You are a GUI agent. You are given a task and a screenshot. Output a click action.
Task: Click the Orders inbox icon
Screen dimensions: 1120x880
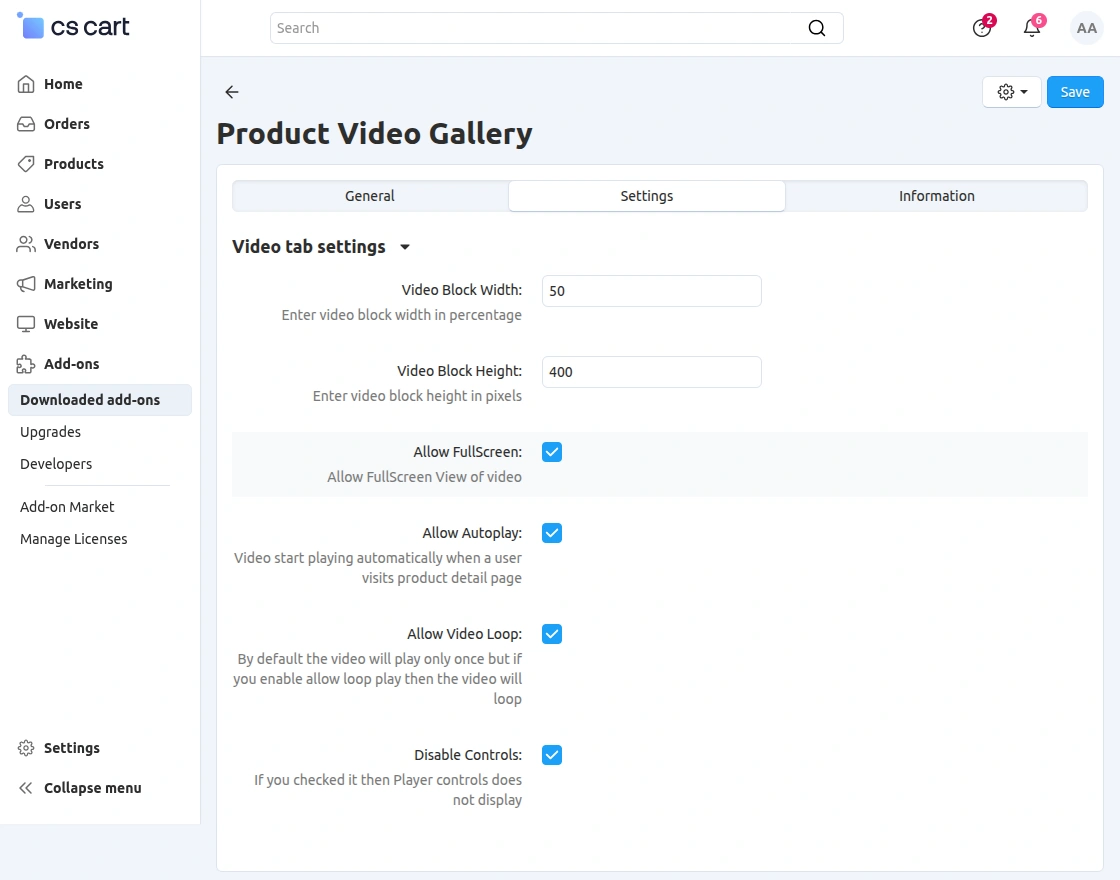point(26,124)
